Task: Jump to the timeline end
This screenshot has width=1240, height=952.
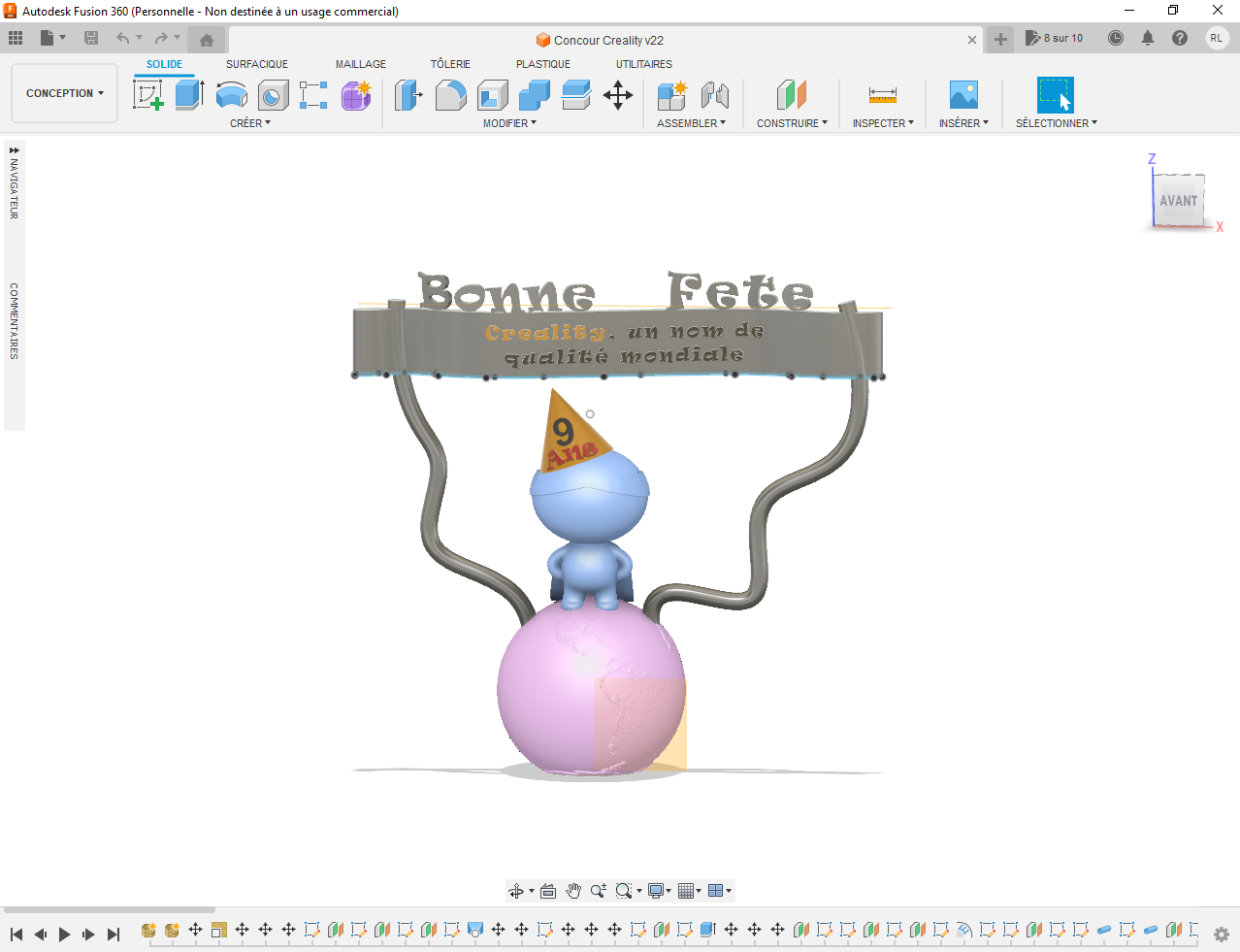Action: click(114, 935)
